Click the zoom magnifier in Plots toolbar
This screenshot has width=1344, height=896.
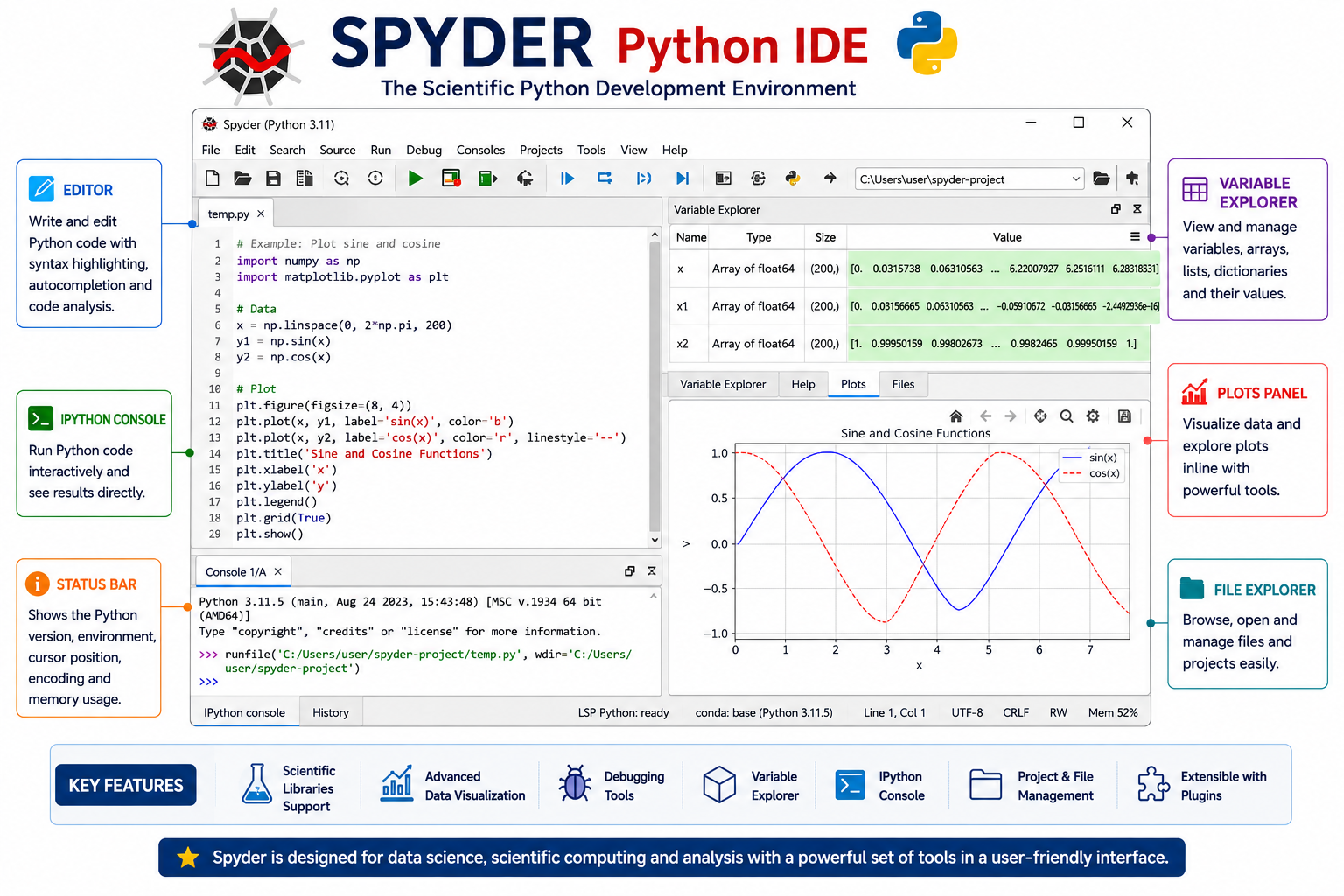1067,416
